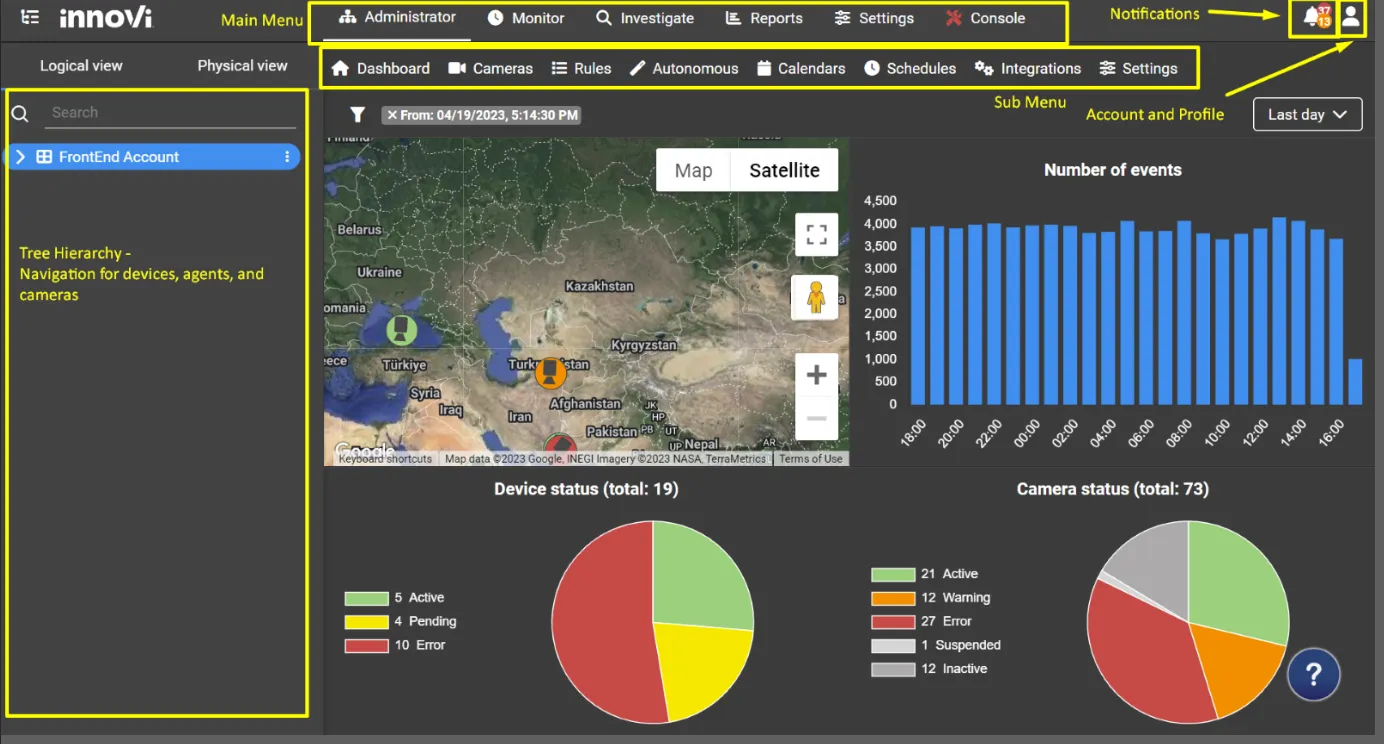Open Settings in the main menu
This screenshot has height=744, width=1384.
[874, 18]
